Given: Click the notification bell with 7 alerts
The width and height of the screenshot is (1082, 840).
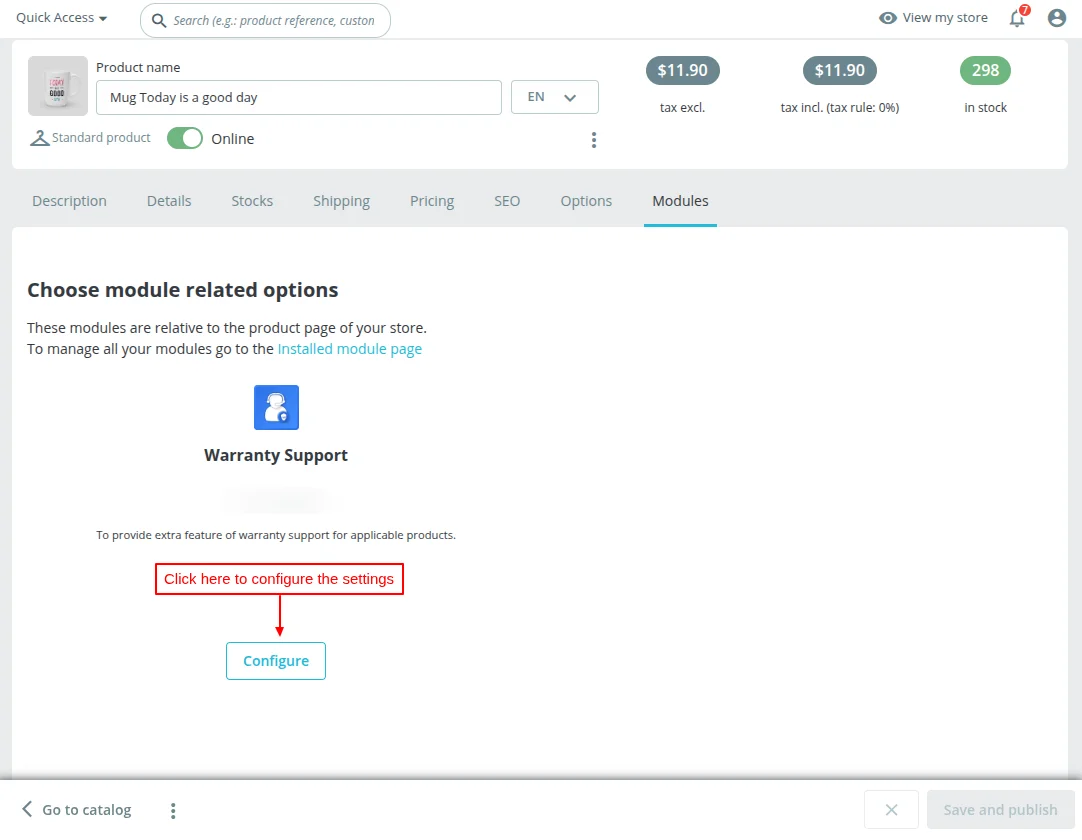Looking at the screenshot, I should tap(1017, 18).
